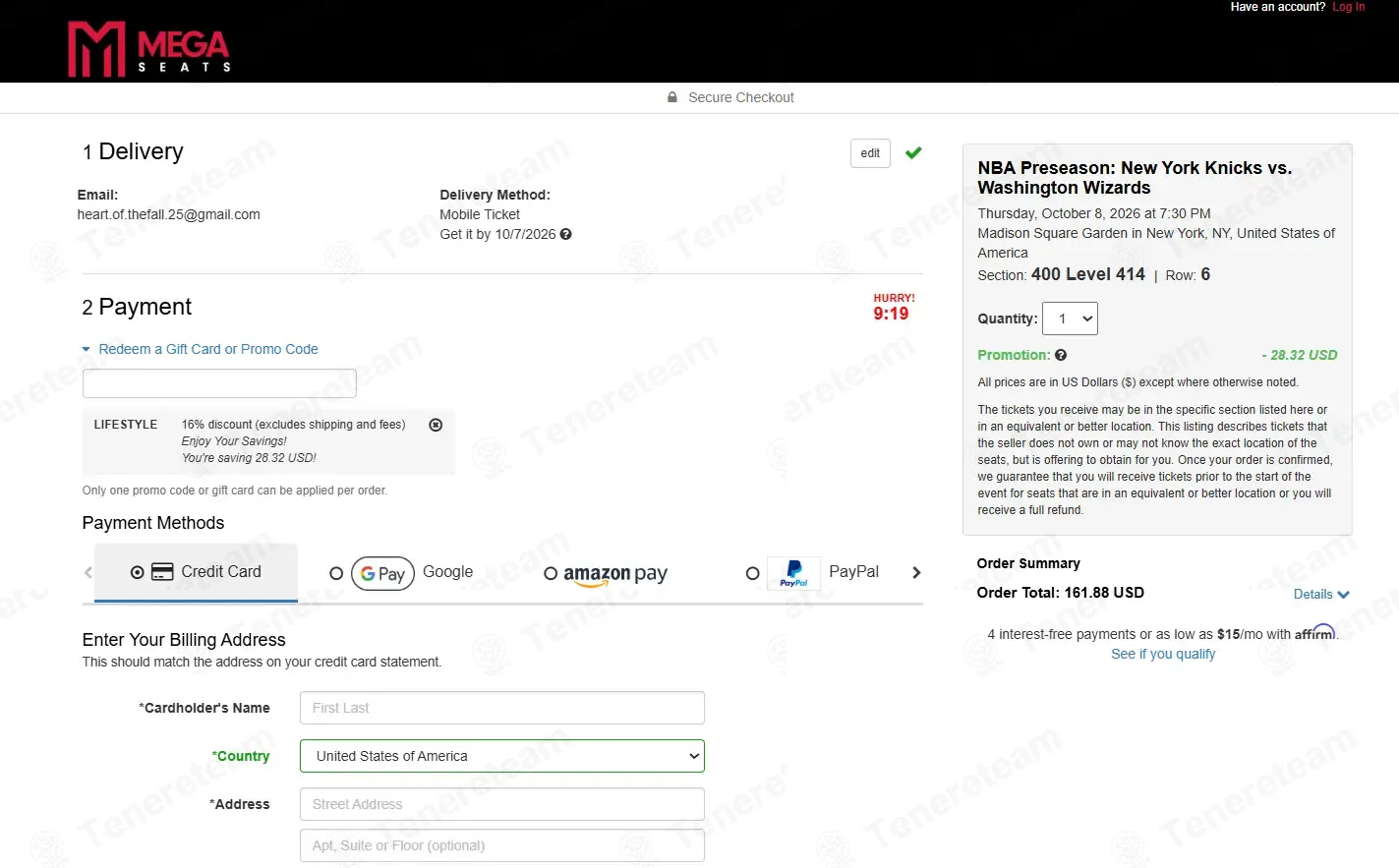Click the Cardholder's Name field
The height and width of the screenshot is (868, 1399).
point(502,708)
